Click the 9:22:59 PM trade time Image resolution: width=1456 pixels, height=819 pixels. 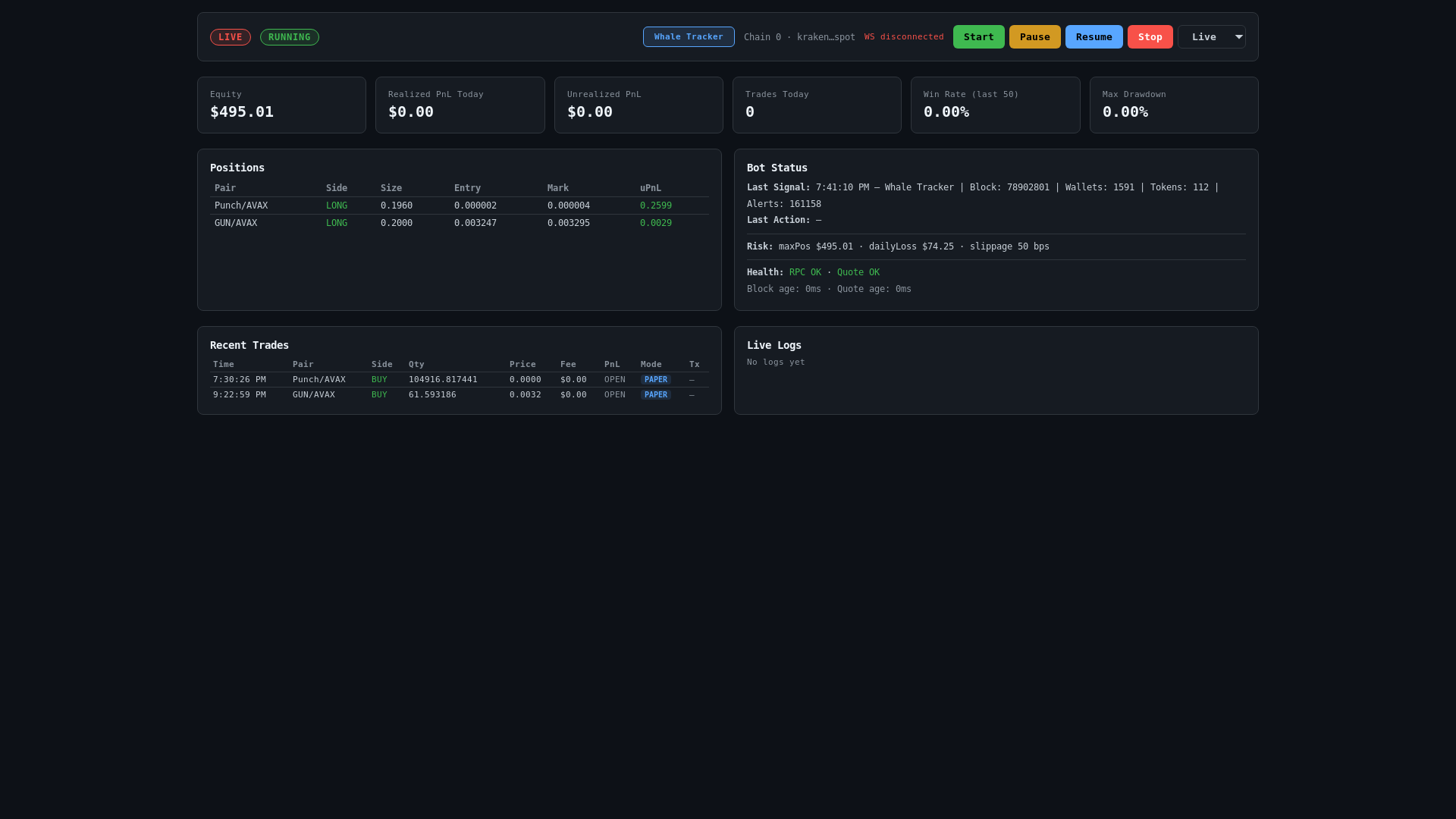[x=240, y=395]
